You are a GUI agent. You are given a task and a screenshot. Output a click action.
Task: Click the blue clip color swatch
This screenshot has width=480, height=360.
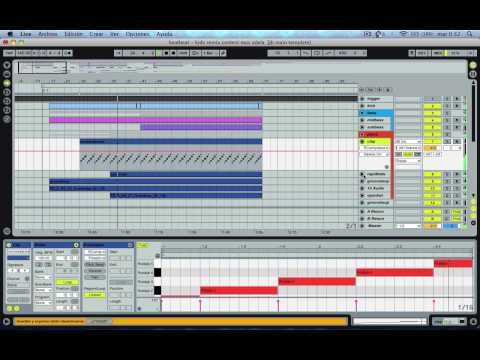tap(18, 257)
